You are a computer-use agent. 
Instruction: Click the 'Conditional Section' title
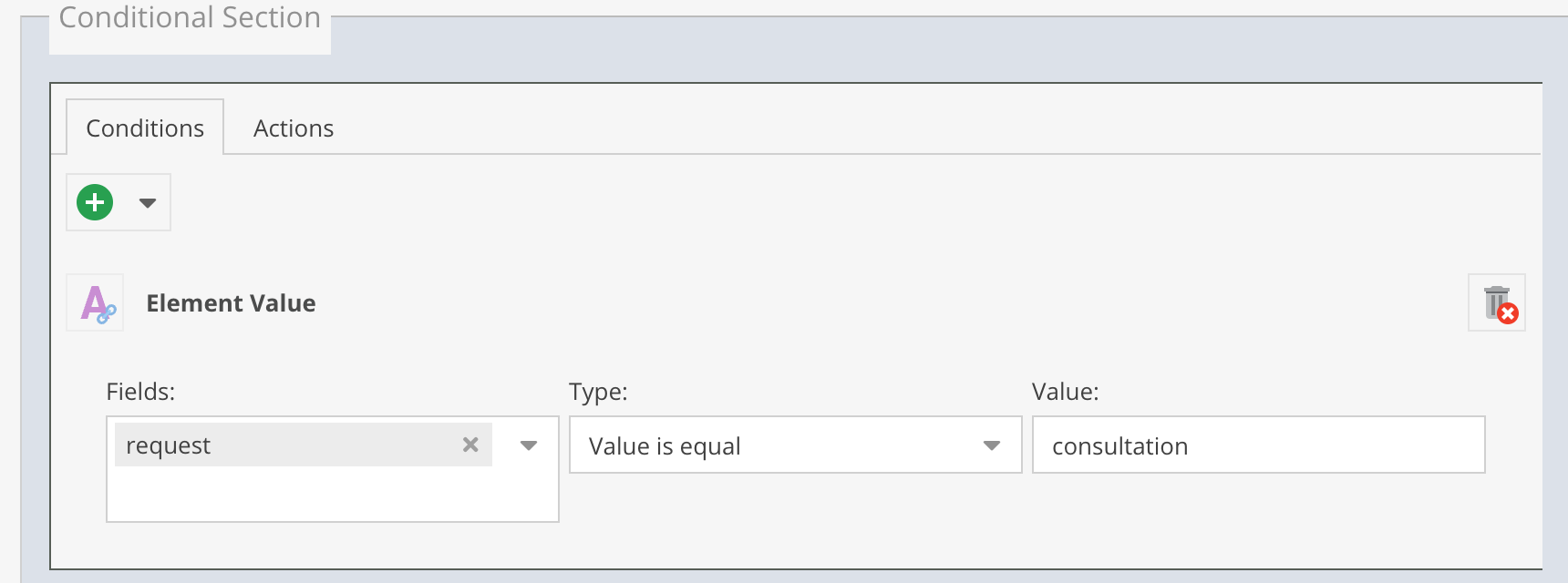click(x=190, y=17)
